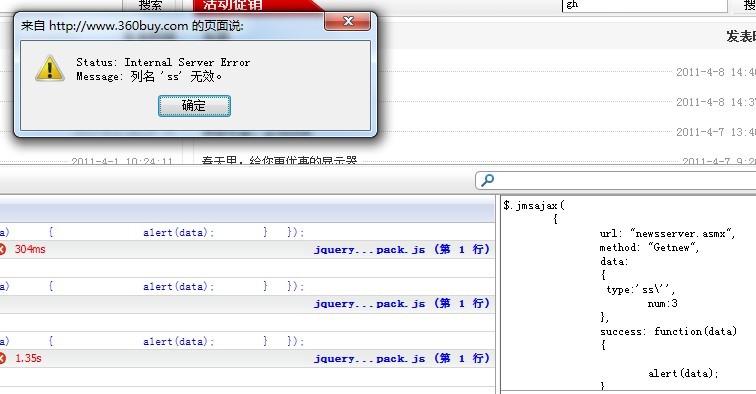The image size is (756, 394).
Task: Click the dialog title '来自 http://www.360buy.com 的页面说'
Action: 132,26
